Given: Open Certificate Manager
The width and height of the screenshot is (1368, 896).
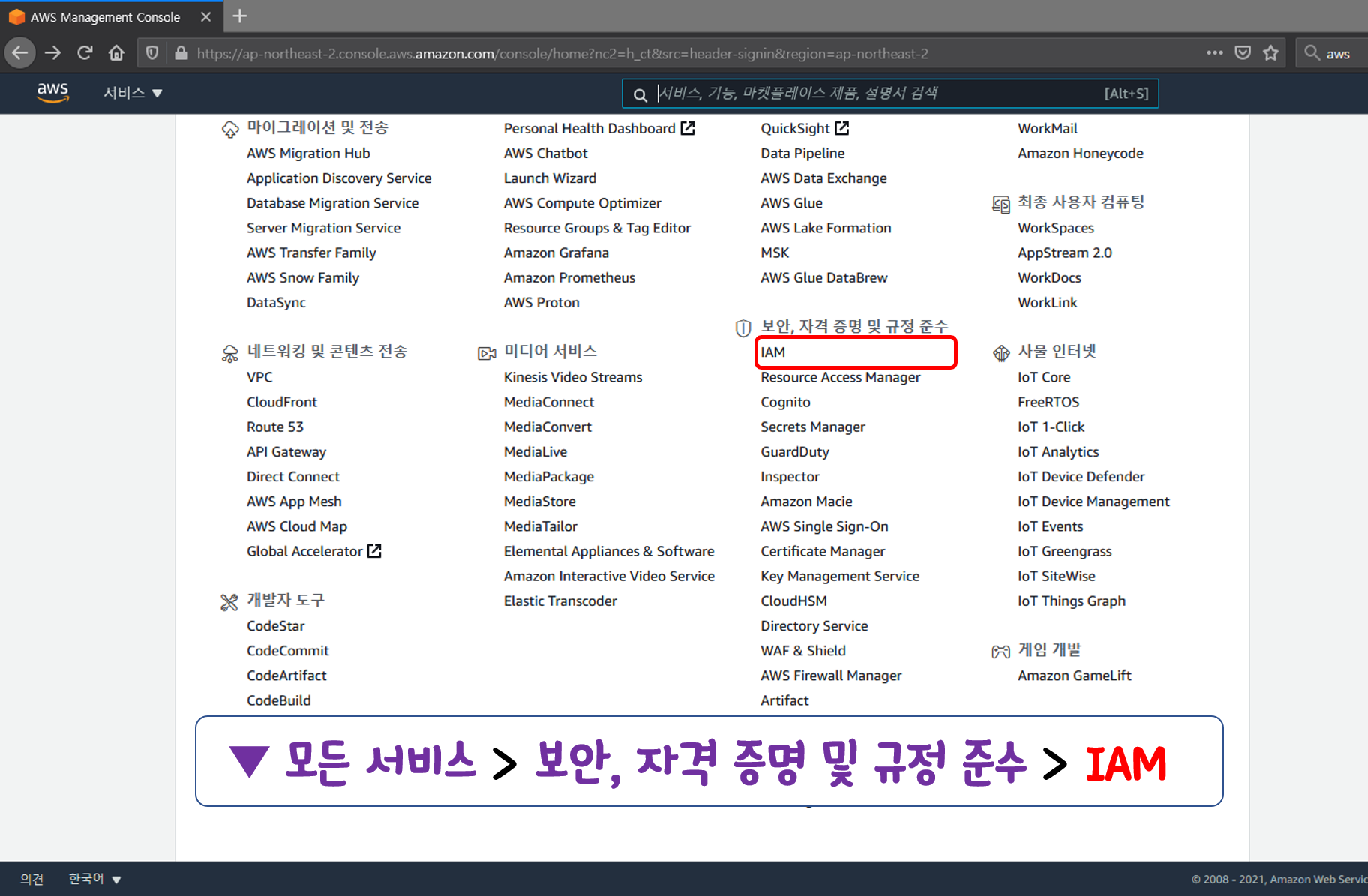Looking at the screenshot, I should 823,551.
